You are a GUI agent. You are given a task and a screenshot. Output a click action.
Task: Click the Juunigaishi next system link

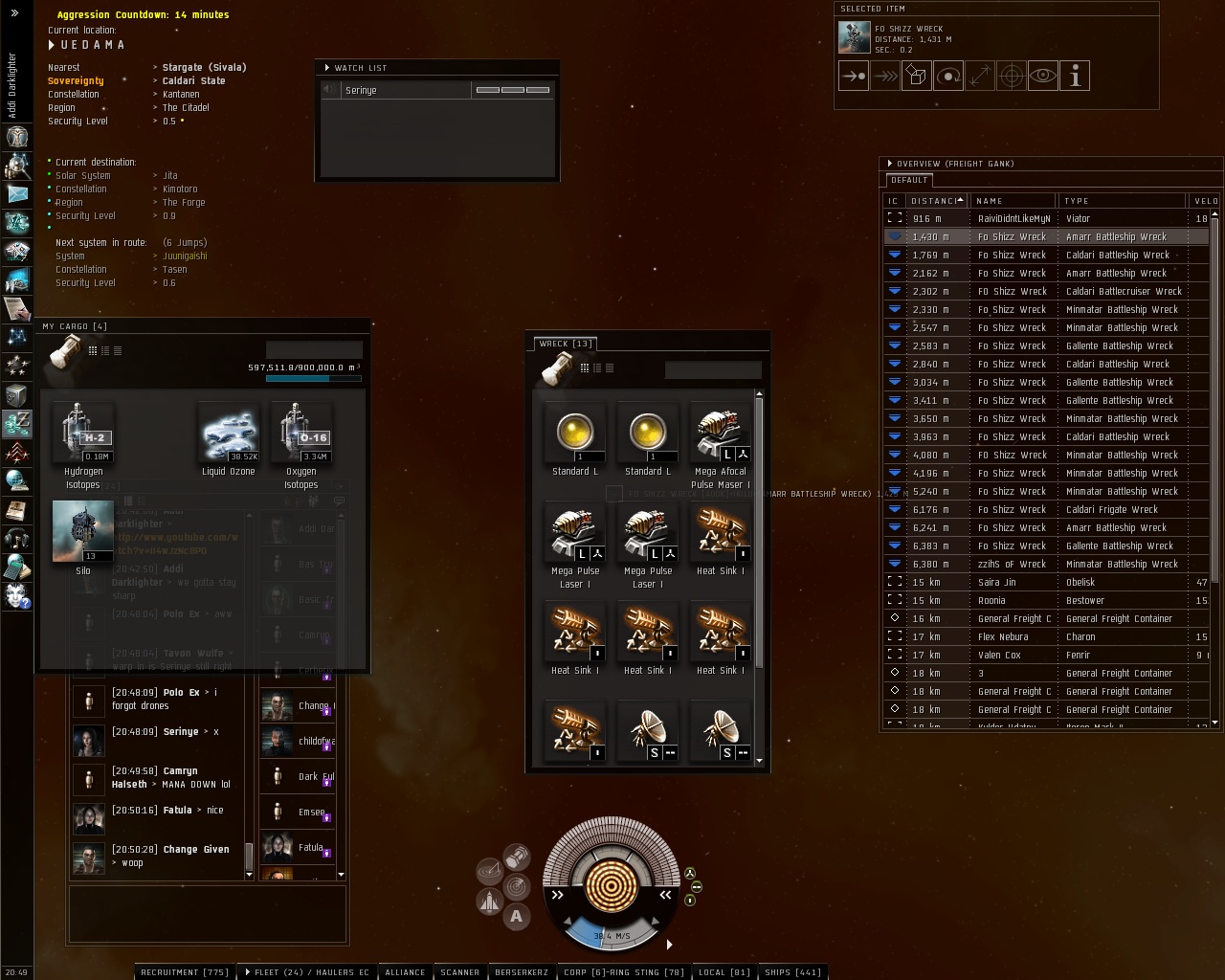185,256
